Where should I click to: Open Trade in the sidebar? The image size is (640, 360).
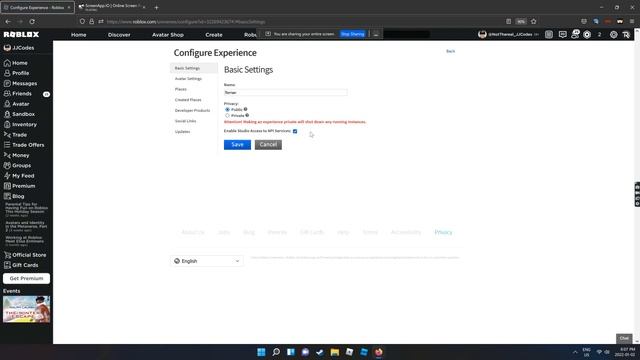click(15, 135)
